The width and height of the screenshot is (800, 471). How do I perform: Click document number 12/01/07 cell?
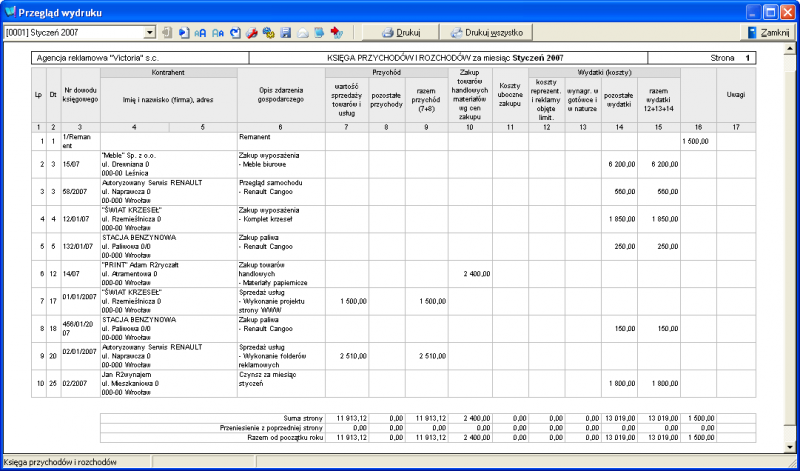pos(81,219)
